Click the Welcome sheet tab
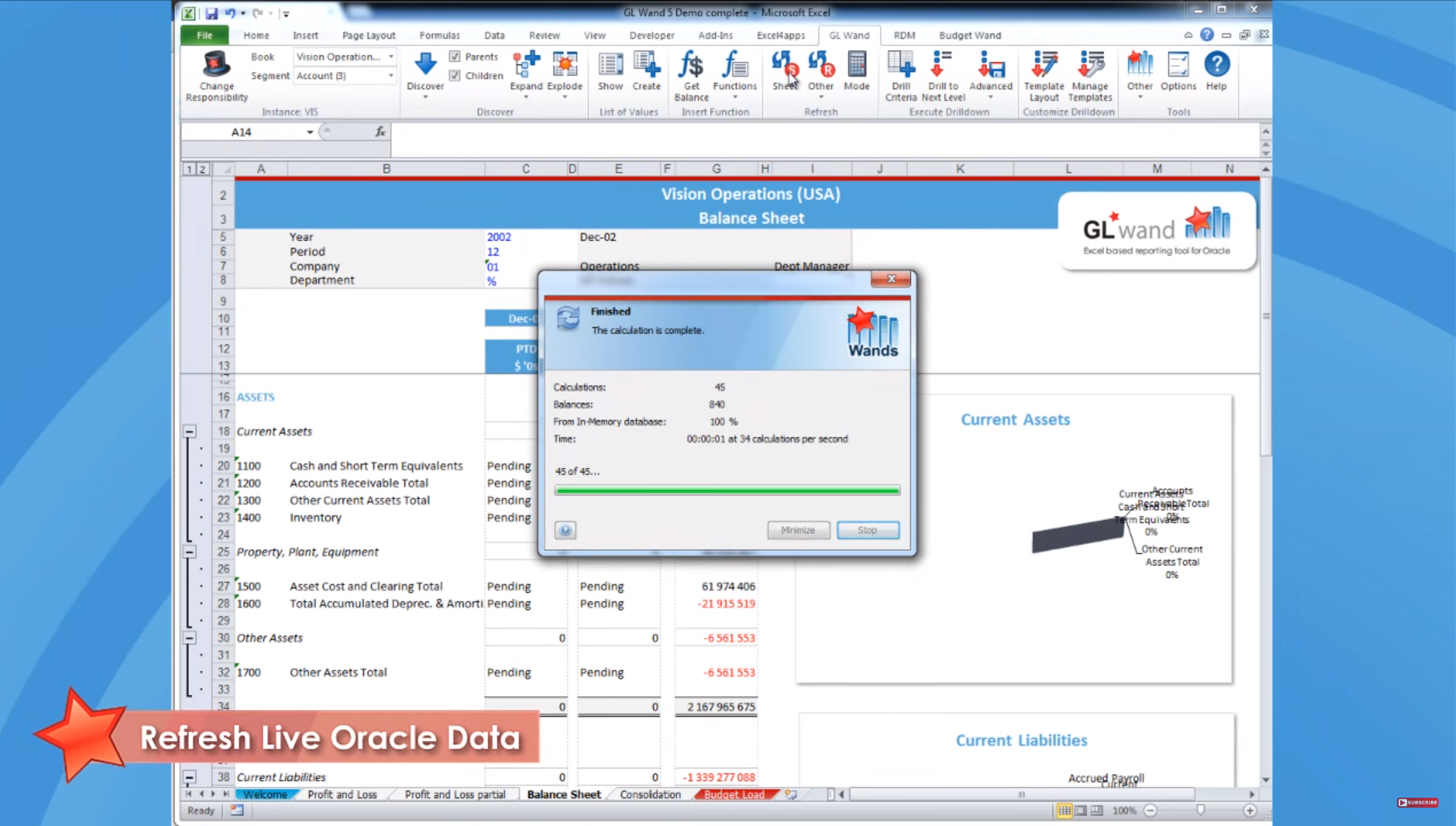Image resolution: width=1456 pixels, height=826 pixels. click(x=265, y=795)
